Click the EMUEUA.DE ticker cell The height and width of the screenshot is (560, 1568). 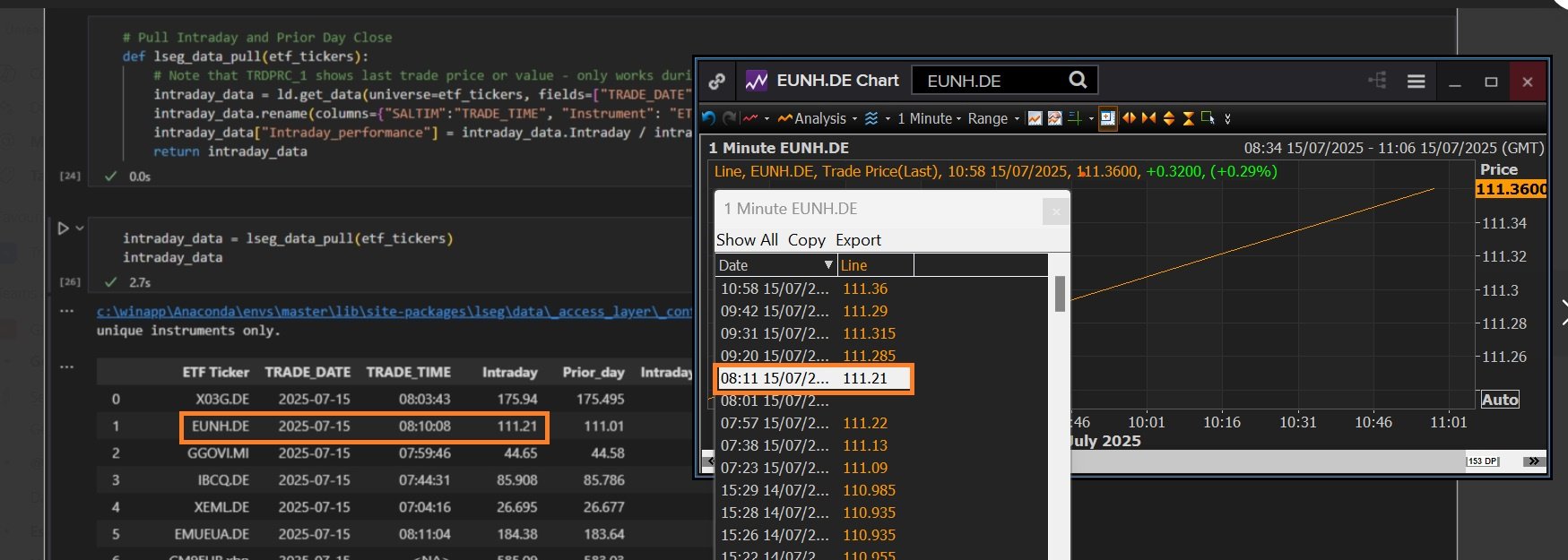point(212,534)
